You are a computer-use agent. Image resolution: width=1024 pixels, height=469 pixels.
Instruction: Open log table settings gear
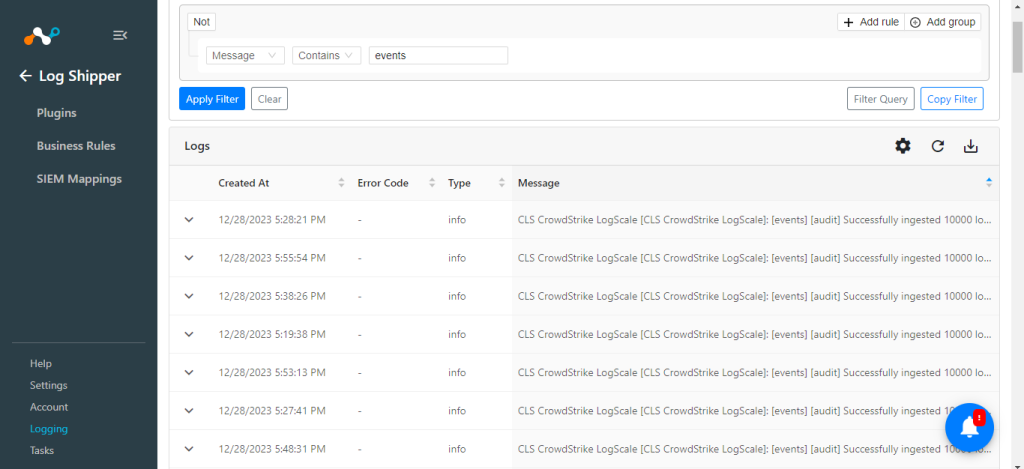[903, 146]
